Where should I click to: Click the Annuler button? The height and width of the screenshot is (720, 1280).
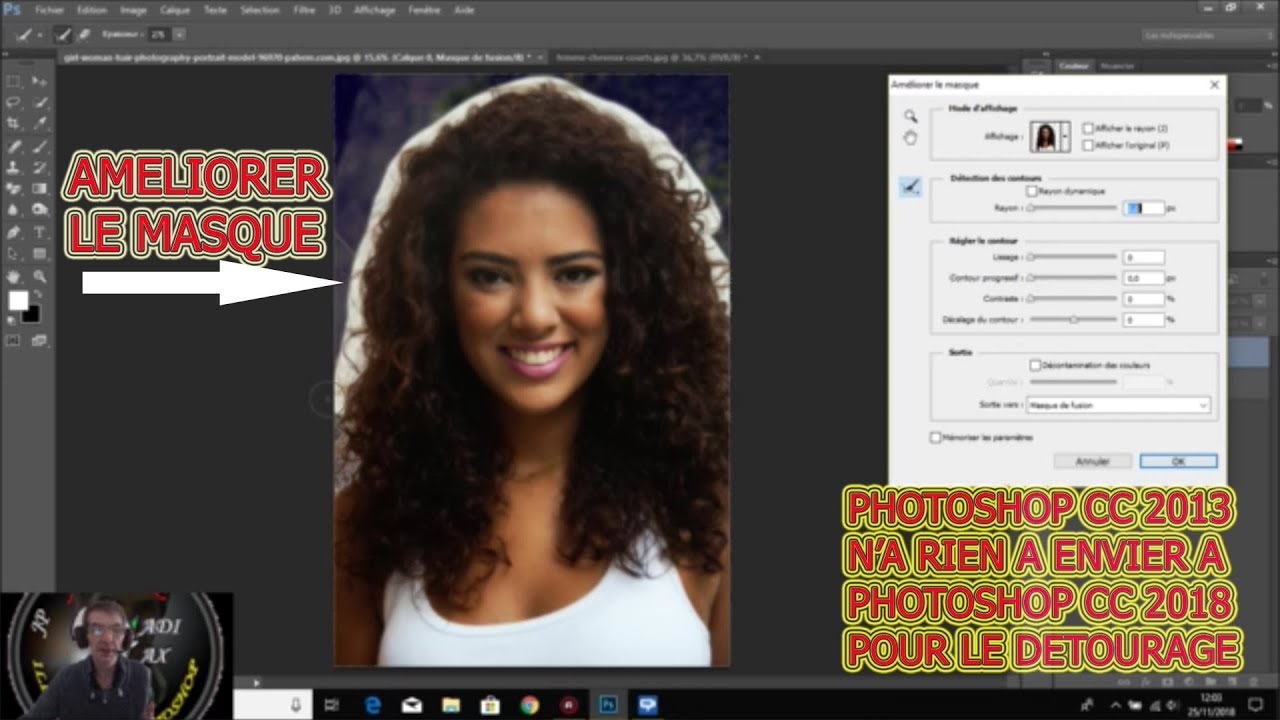1092,461
